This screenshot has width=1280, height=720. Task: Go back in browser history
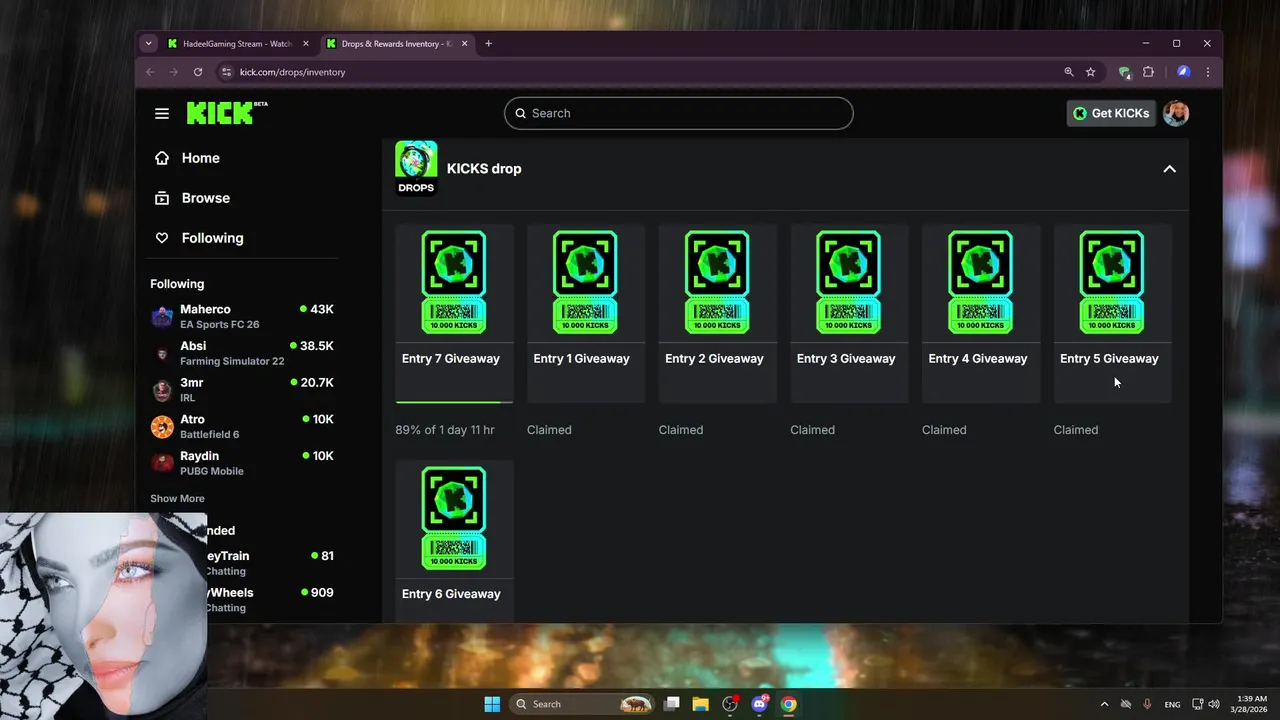click(x=150, y=72)
